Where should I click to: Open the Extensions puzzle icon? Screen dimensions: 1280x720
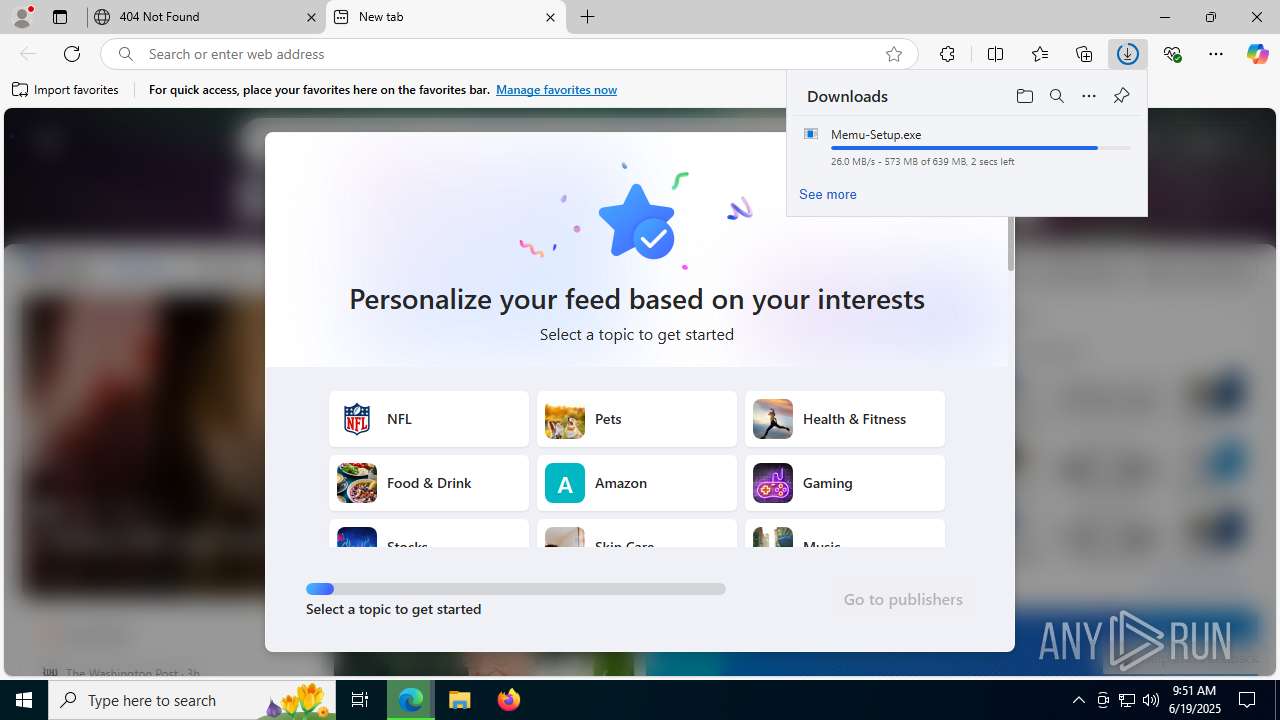[x=947, y=54]
